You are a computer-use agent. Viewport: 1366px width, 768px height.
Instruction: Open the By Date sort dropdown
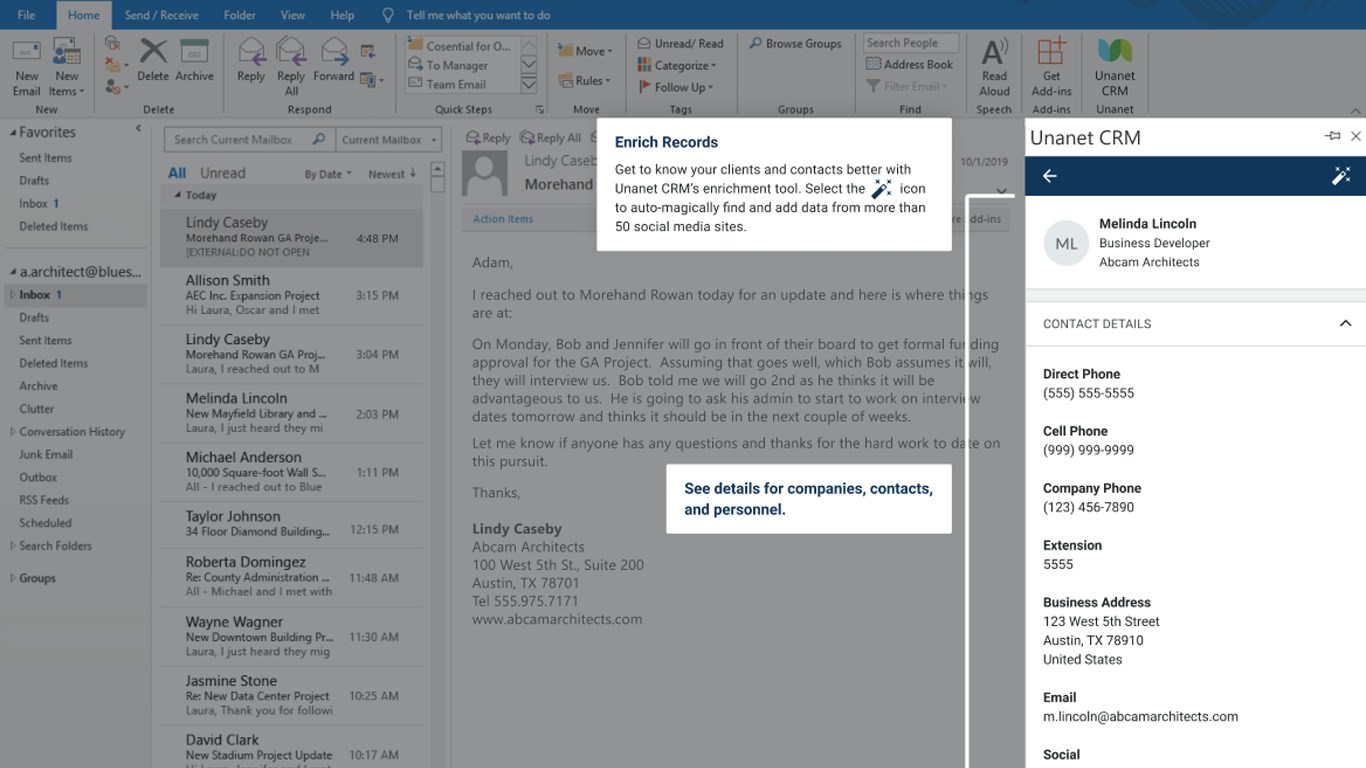328,174
